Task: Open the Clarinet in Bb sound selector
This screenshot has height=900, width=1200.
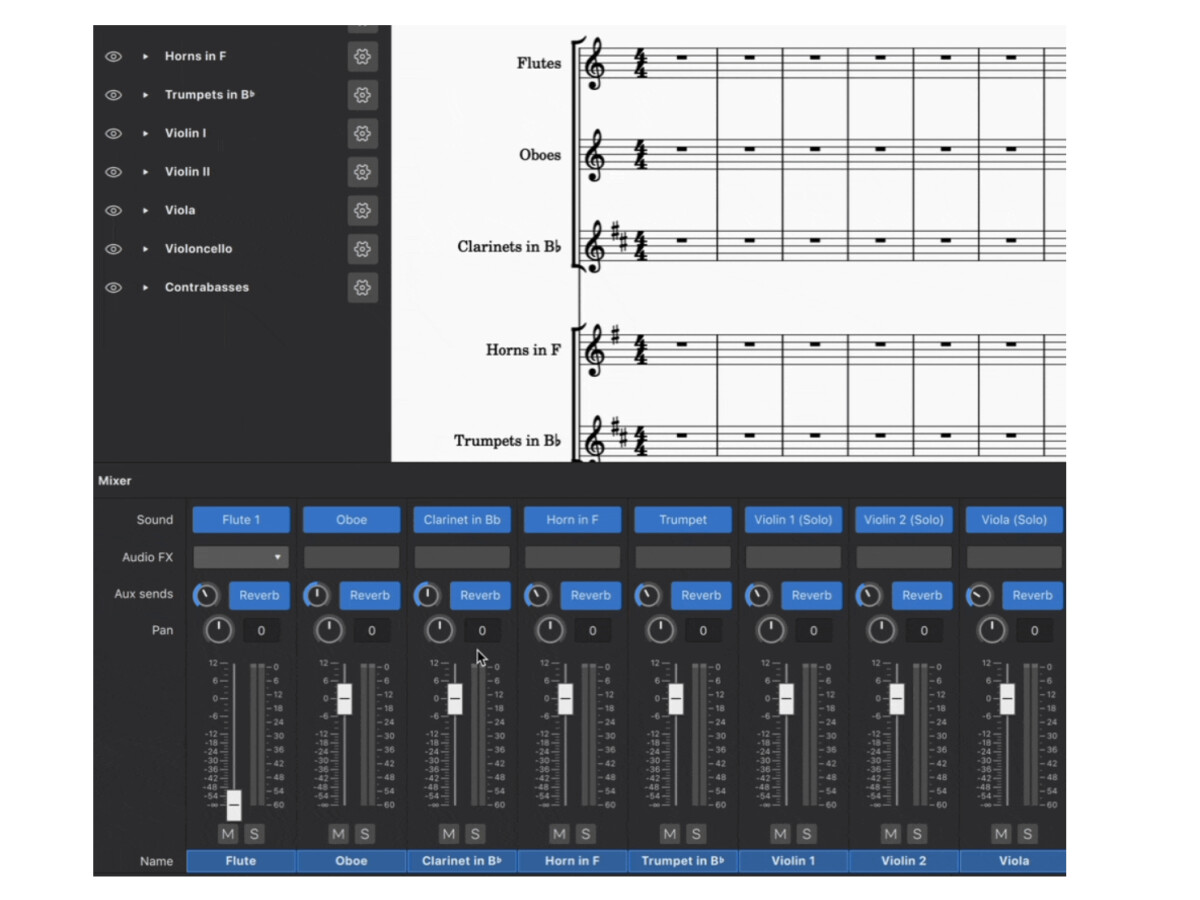Action: tap(462, 520)
